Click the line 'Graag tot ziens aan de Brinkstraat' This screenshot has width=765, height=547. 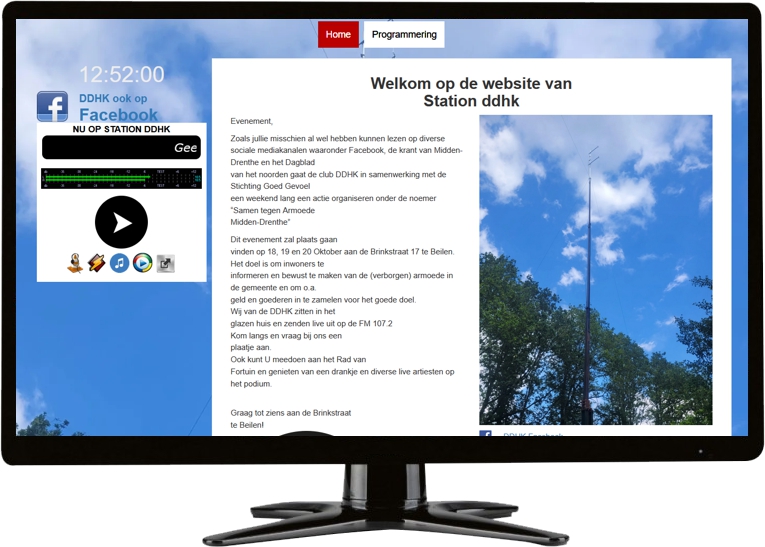click(x=291, y=413)
